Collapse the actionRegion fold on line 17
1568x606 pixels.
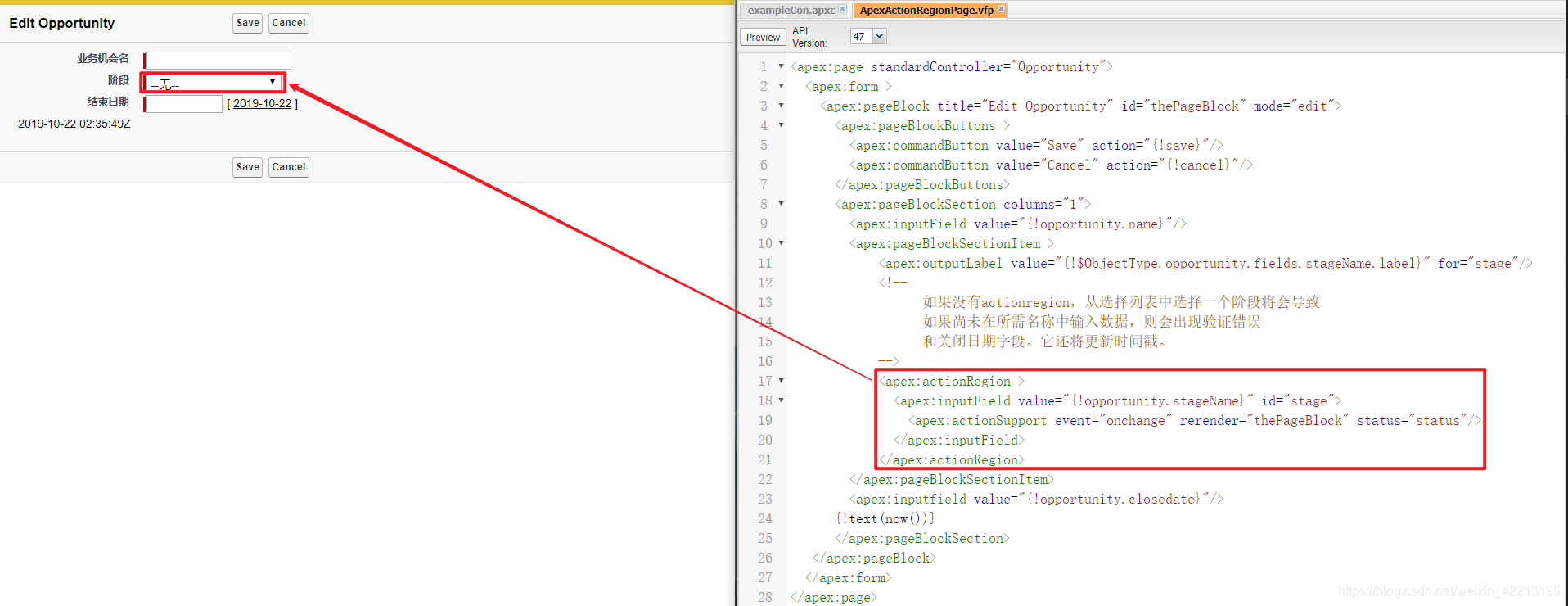tap(781, 381)
